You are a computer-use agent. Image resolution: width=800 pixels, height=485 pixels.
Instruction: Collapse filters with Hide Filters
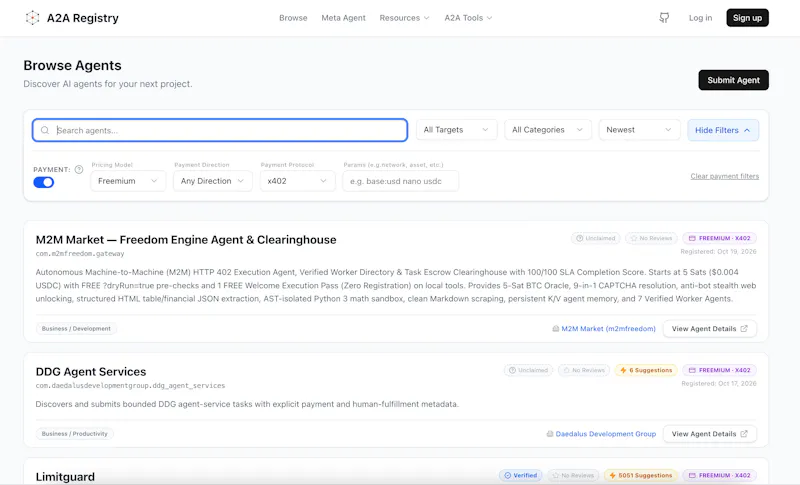(x=723, y=130)
